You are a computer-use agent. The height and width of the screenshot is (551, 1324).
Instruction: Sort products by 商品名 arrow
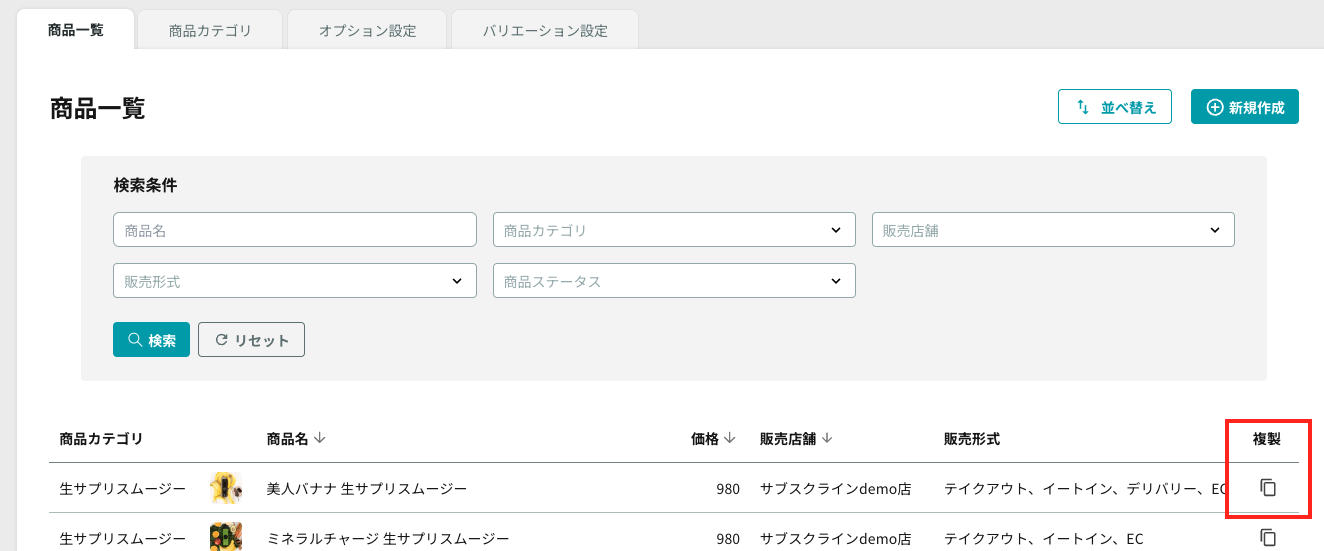coord(320,438)
